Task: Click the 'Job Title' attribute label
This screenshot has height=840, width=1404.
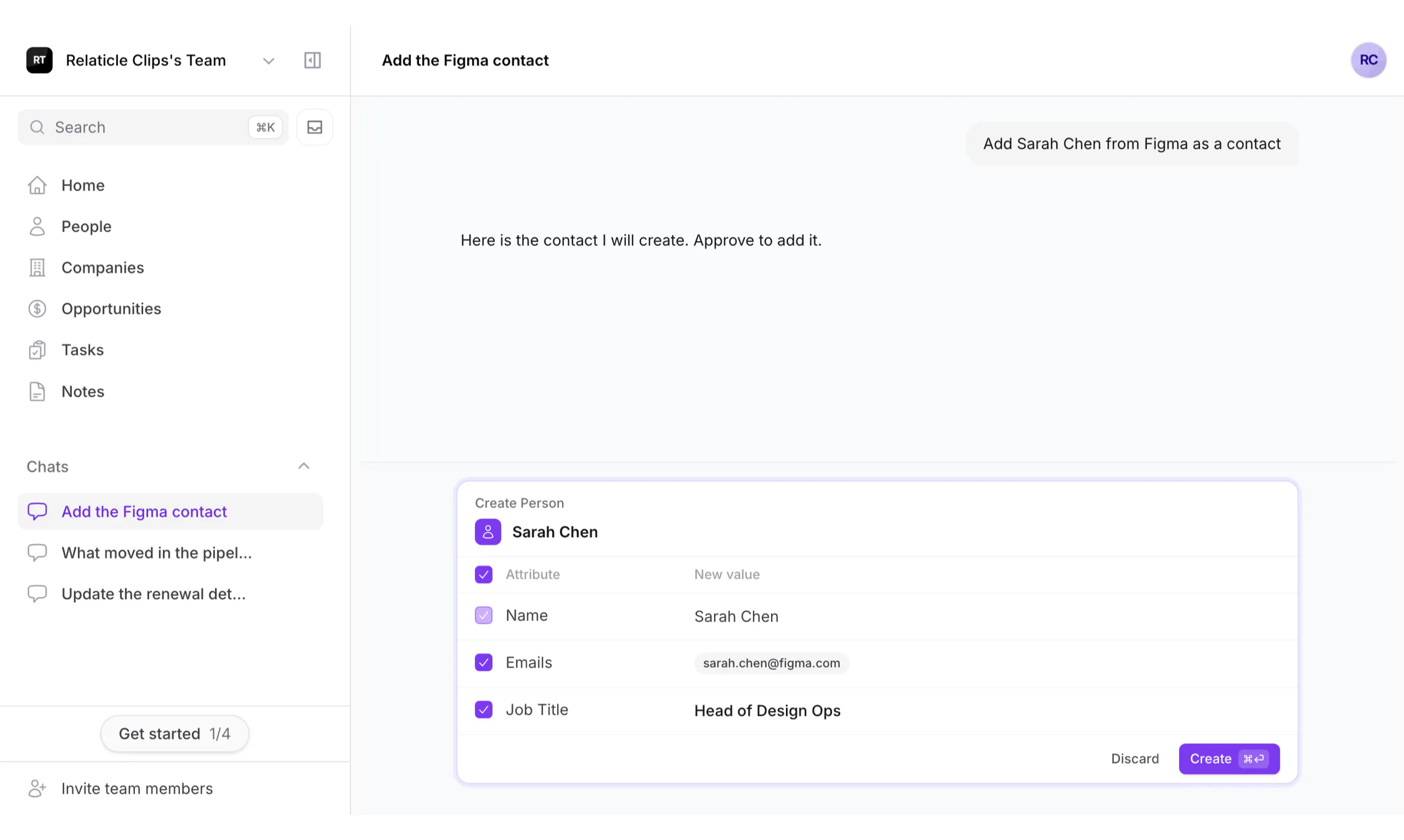Action: [x=537, y=709]
